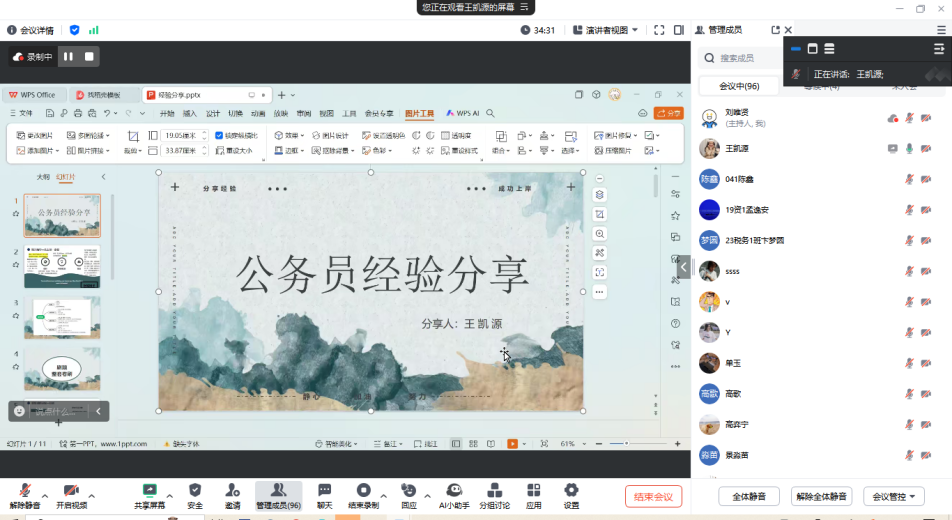Unmute microphone via 解除静音 button
This screenshot has width=952, height=520.
(x=25, y=490)
